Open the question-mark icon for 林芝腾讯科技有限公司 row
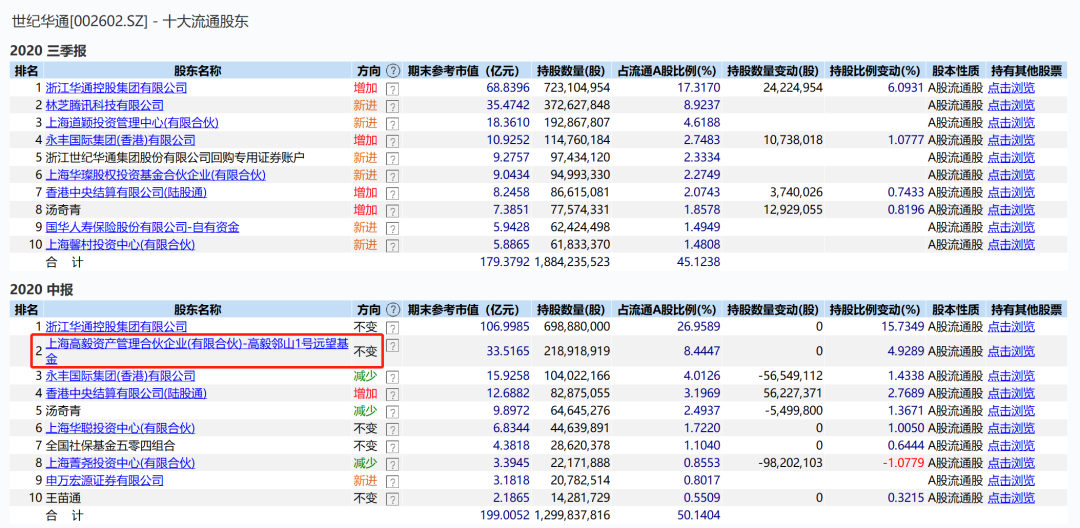Image resolution: width=1080 pixels, height=528 pixels. (x=392, y=106)
